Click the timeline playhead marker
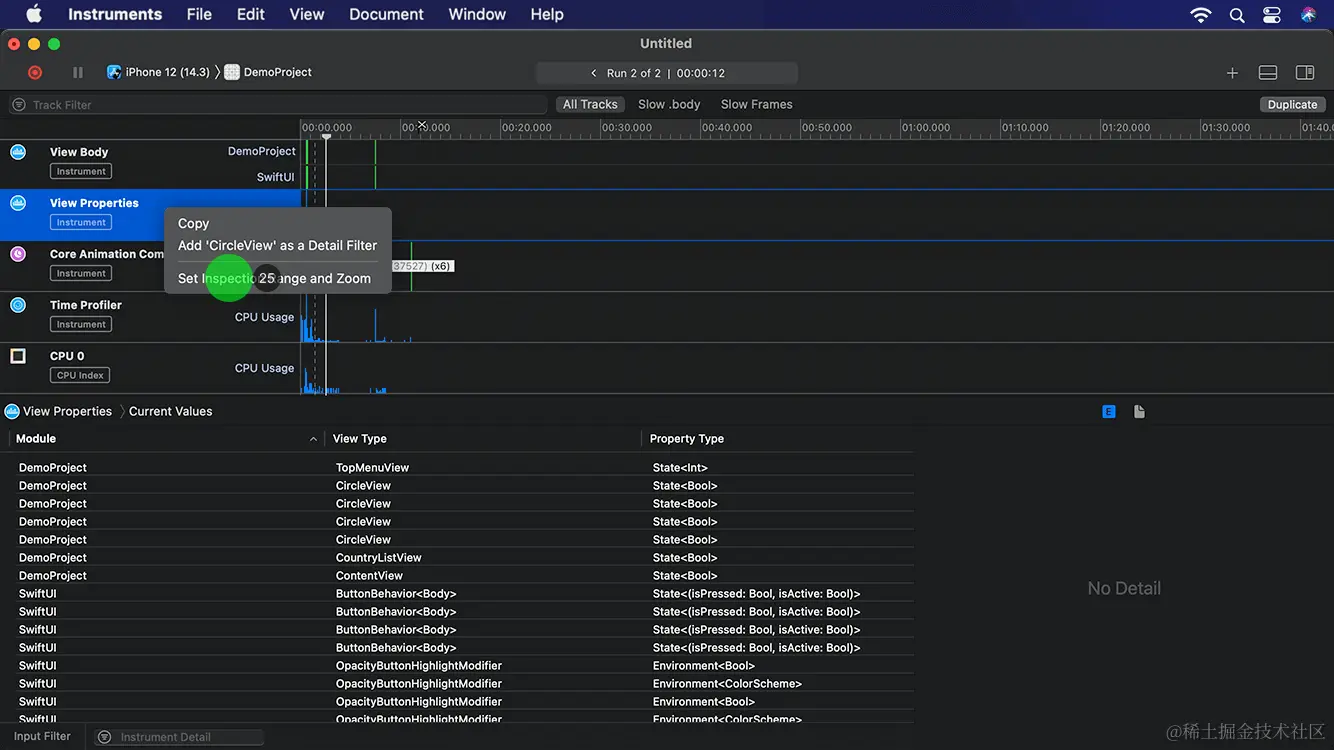 coord(326,137)
